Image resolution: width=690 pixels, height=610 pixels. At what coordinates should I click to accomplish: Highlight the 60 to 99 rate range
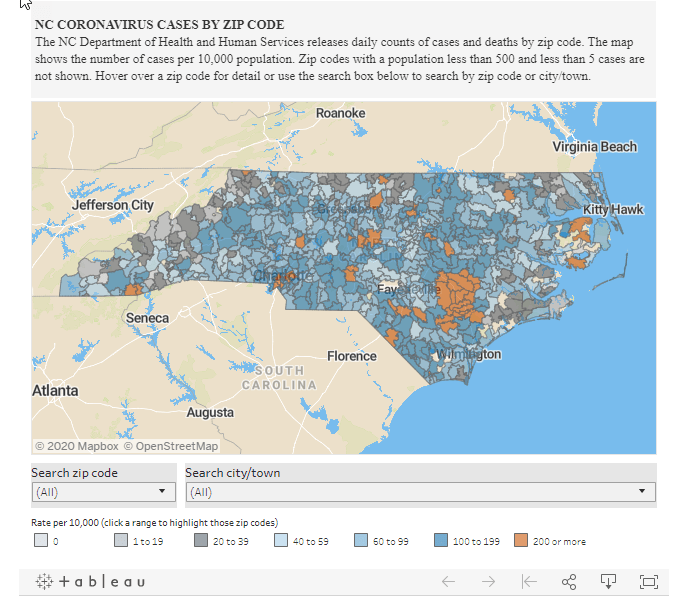tap(361, 541)
